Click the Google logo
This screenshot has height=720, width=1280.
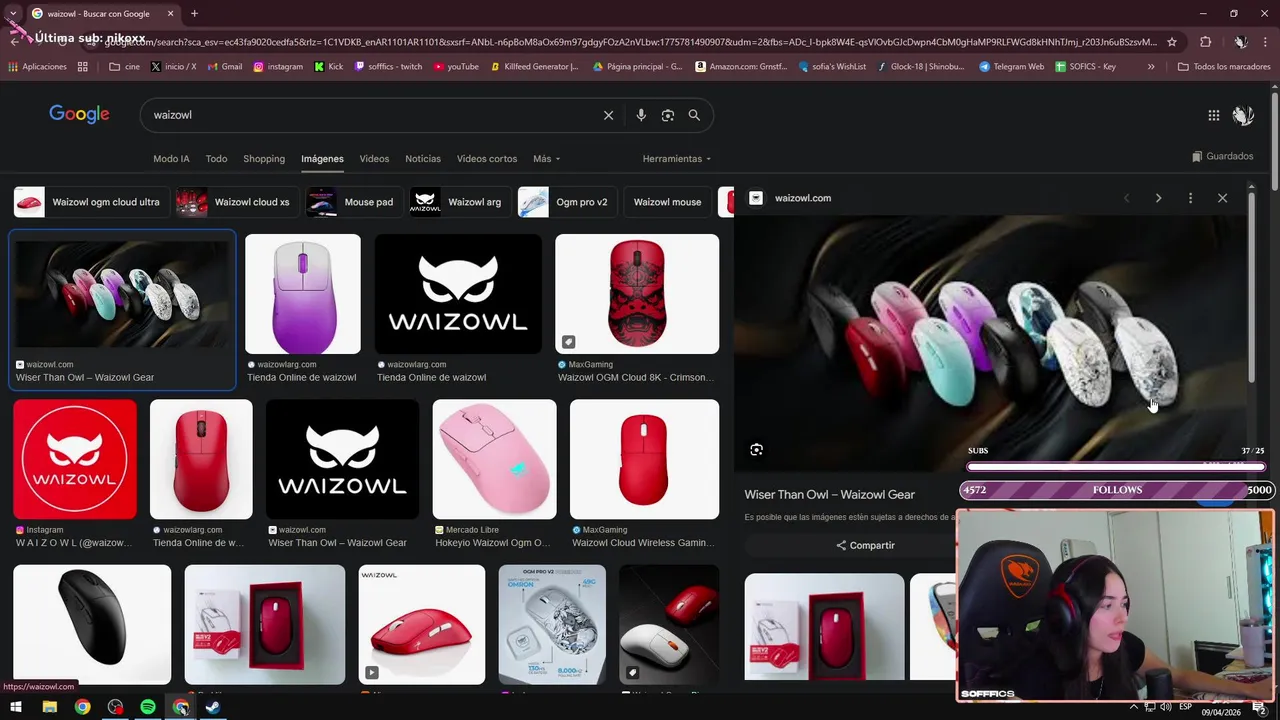pos(79,114)
